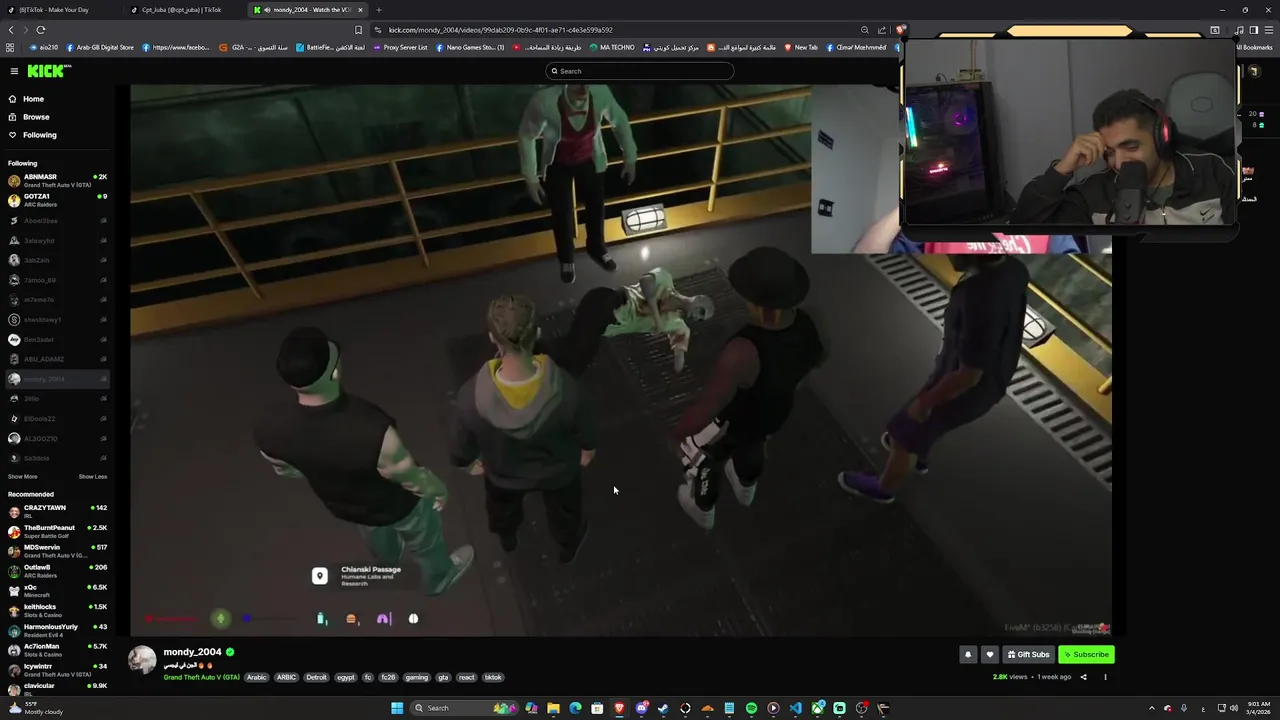This screenshot has width=1280, height=720.
Task: Open offline channel 3abZain
Action: pyautogui.click(x=57, y=260)
